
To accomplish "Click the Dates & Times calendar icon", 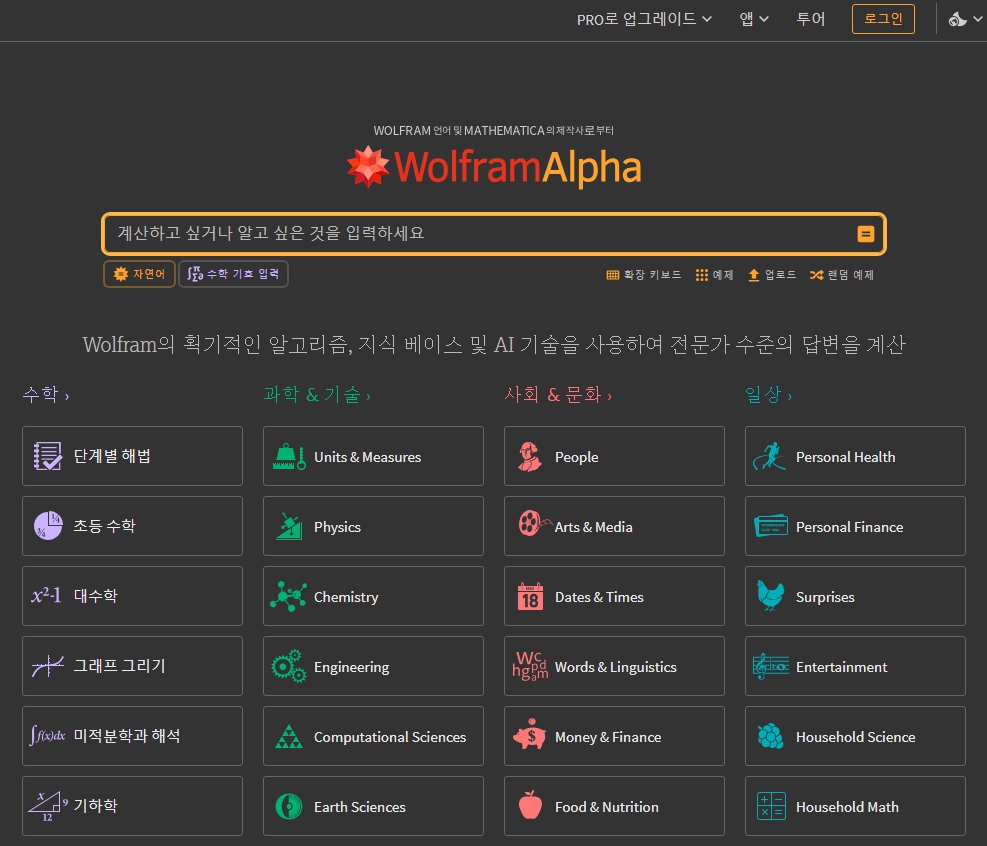I will point(530,596).
